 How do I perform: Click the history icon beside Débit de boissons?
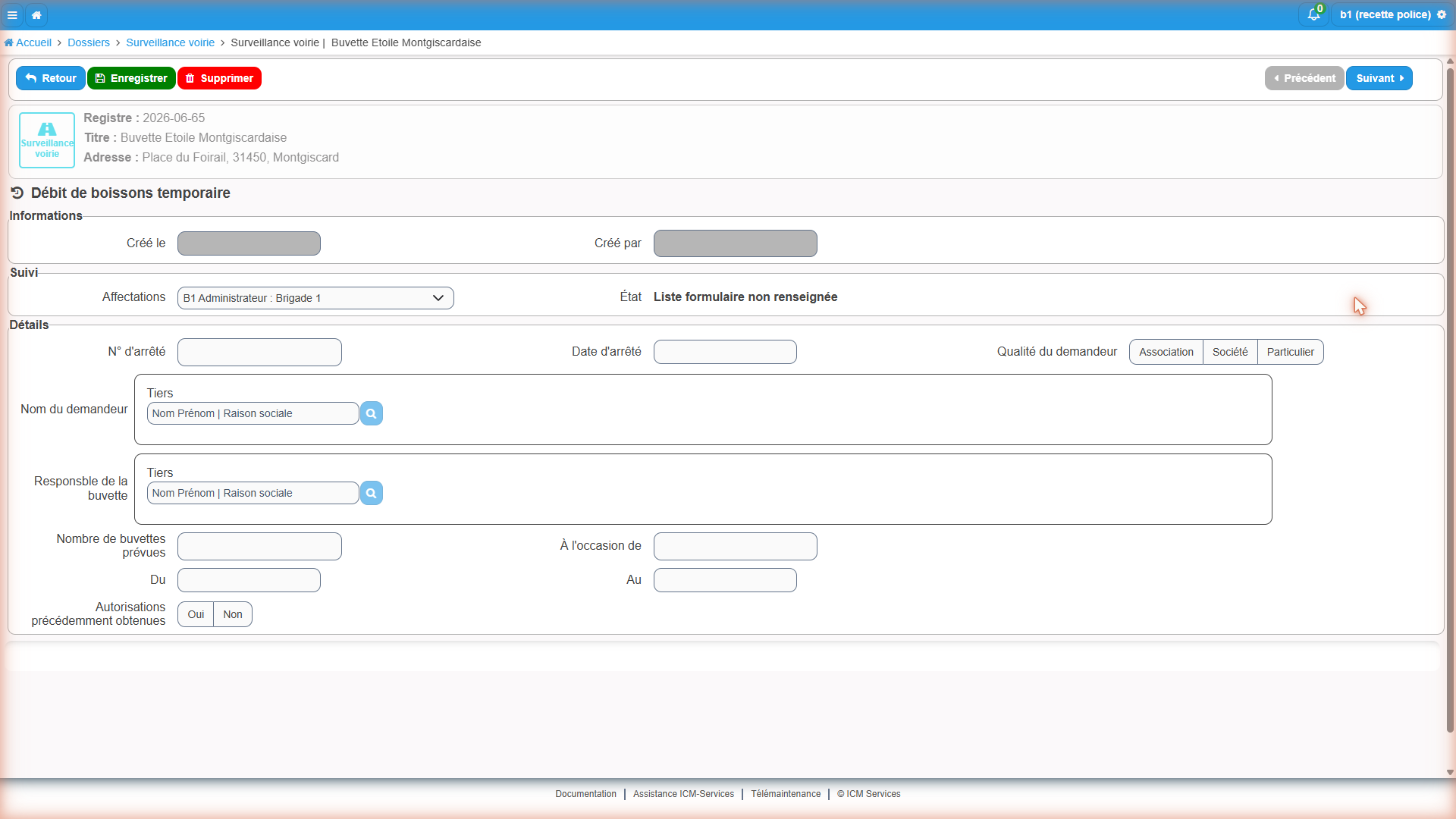pyautogui.click(x=17, y=193)
